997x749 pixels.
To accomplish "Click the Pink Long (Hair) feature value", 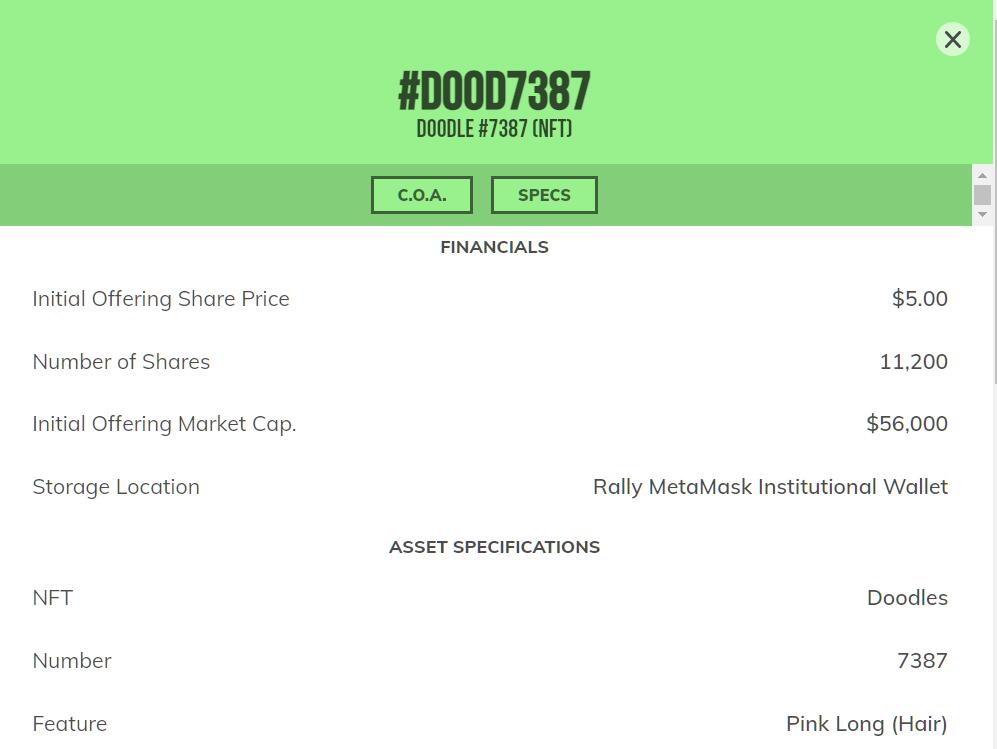I will (x=866, y=724).
